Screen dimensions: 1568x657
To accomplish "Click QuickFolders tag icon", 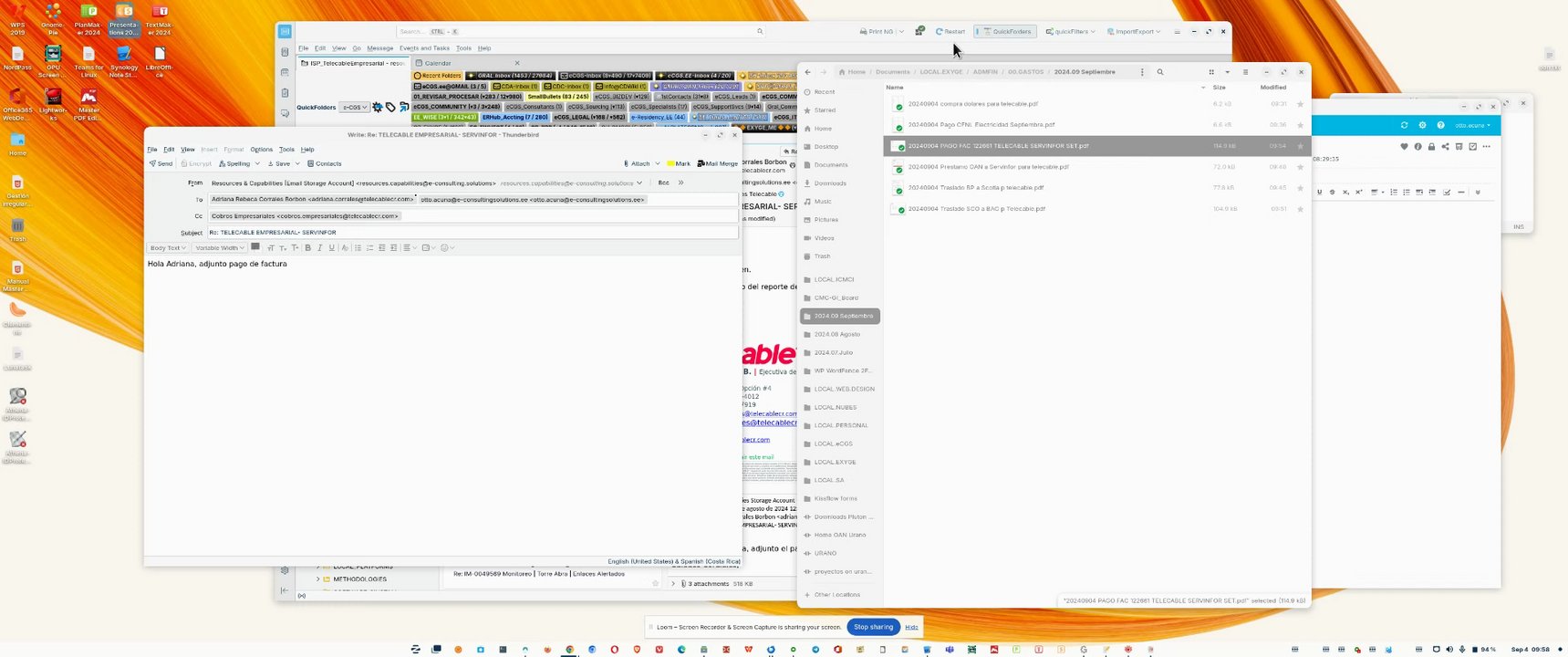I will [x=390, y=108].
